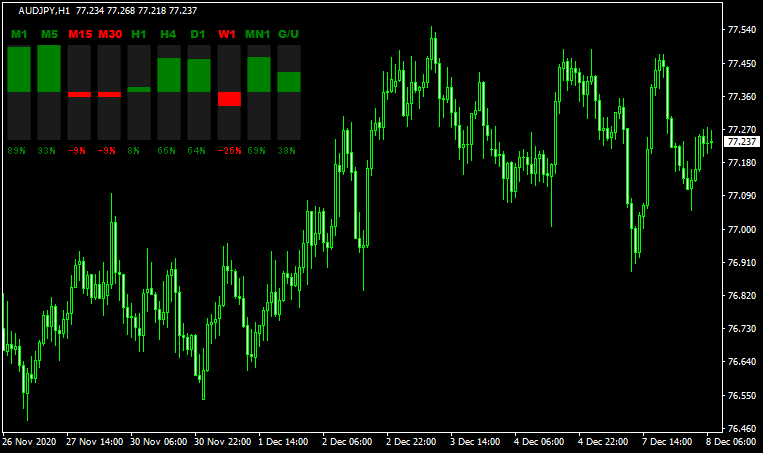Click the AUDJPY,H1 chart title text

pyautogui.click(x=48, y=10)
